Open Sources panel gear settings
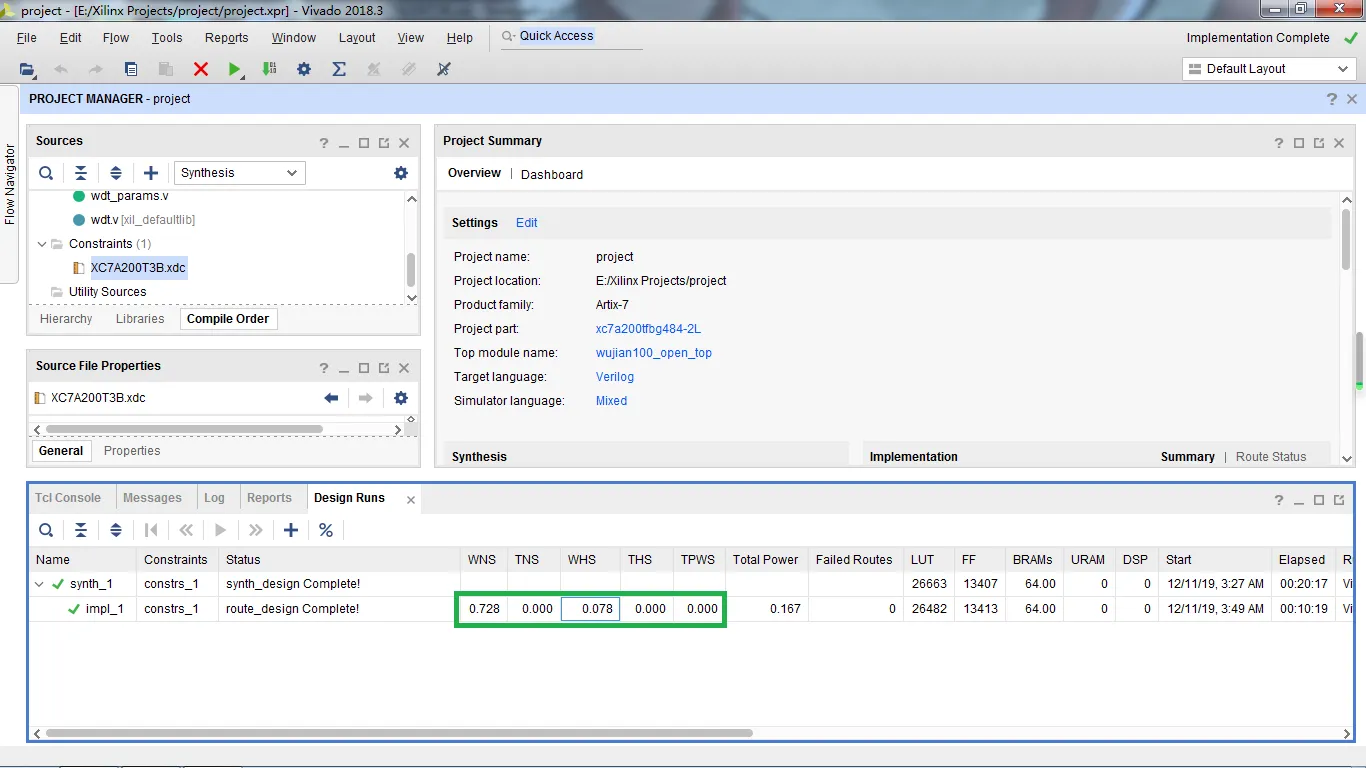This screenshot has height=768, width=1366. click(401, 173)
